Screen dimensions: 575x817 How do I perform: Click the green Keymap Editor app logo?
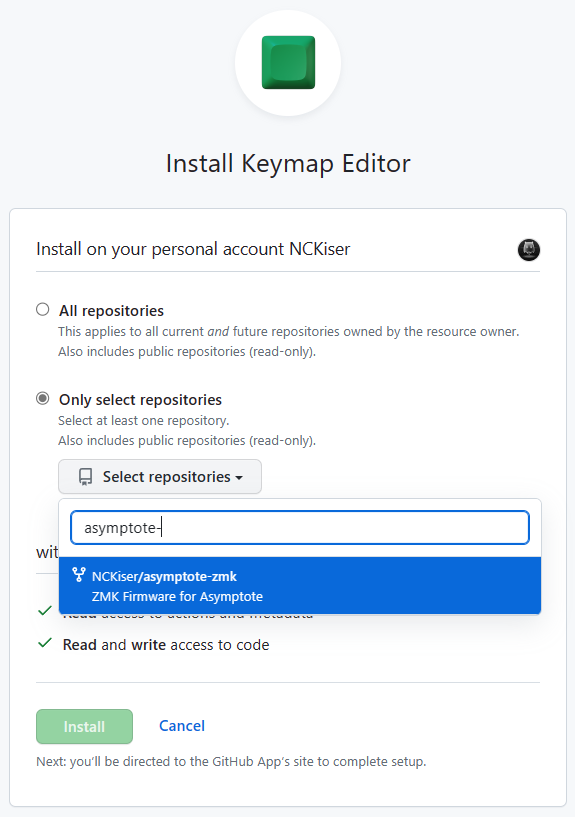[288, 63]
